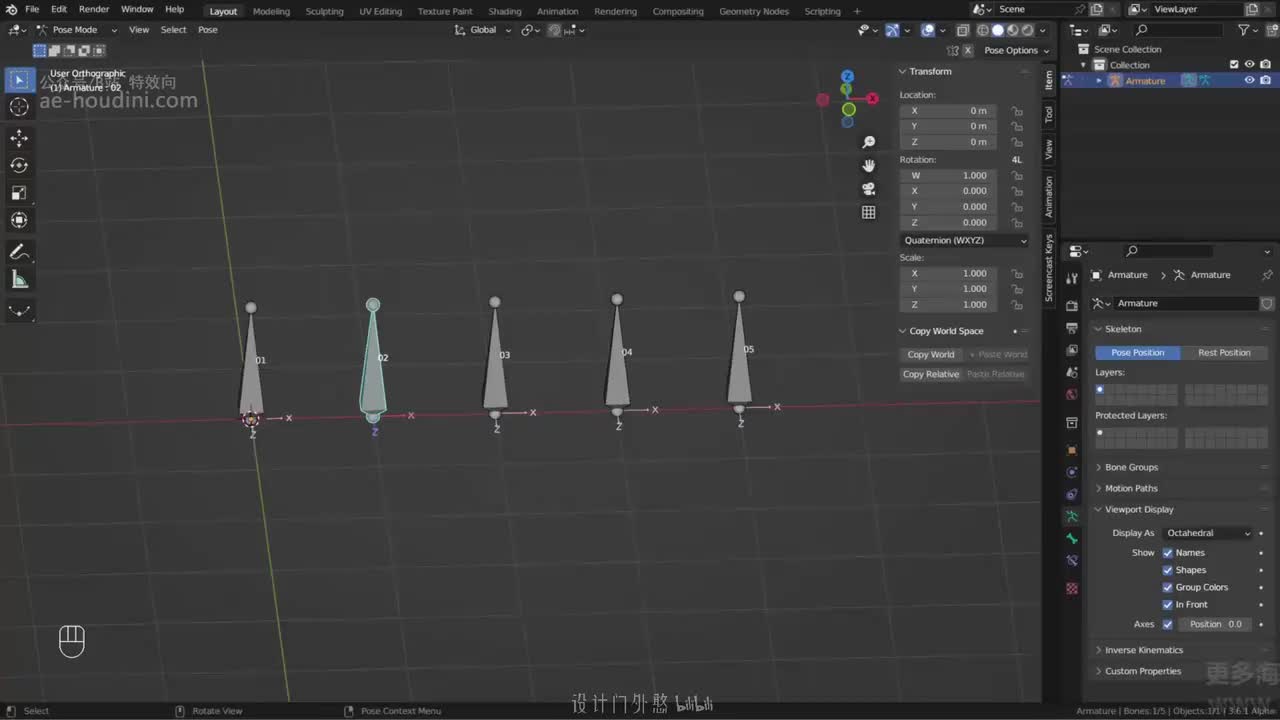Click the fake user shield icon
This screenshot has width=1280, height=720.
1266,303
